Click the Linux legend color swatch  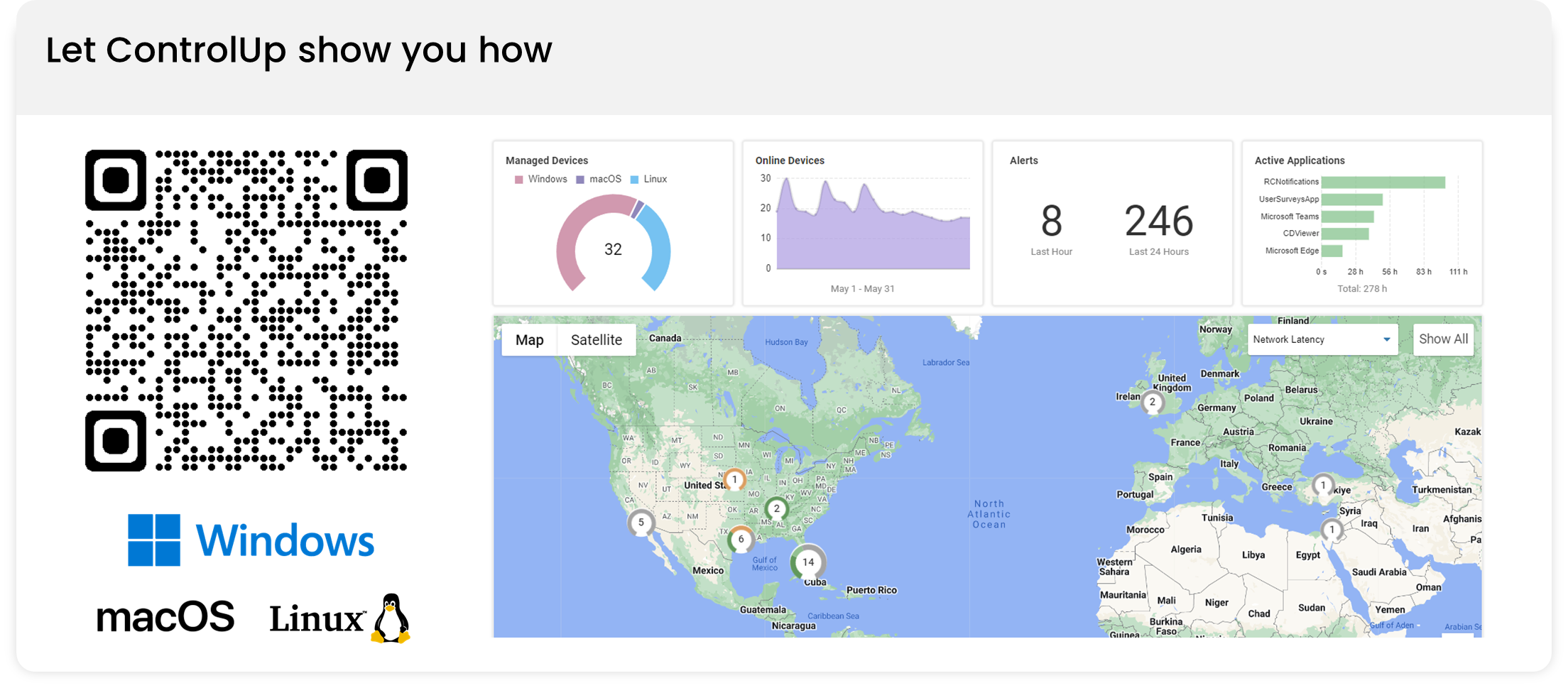tap(634, 180)
